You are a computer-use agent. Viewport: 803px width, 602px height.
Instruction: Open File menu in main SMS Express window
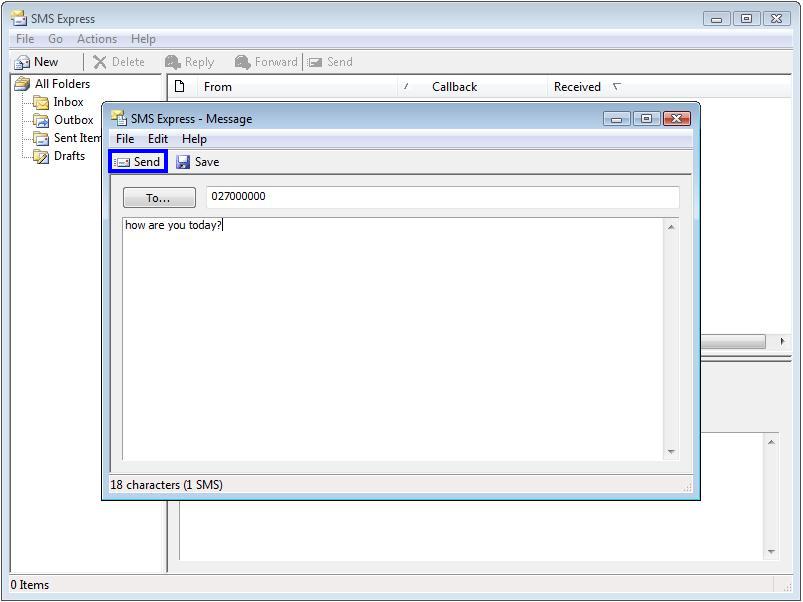pyautogui.click(x=25, y=39)
